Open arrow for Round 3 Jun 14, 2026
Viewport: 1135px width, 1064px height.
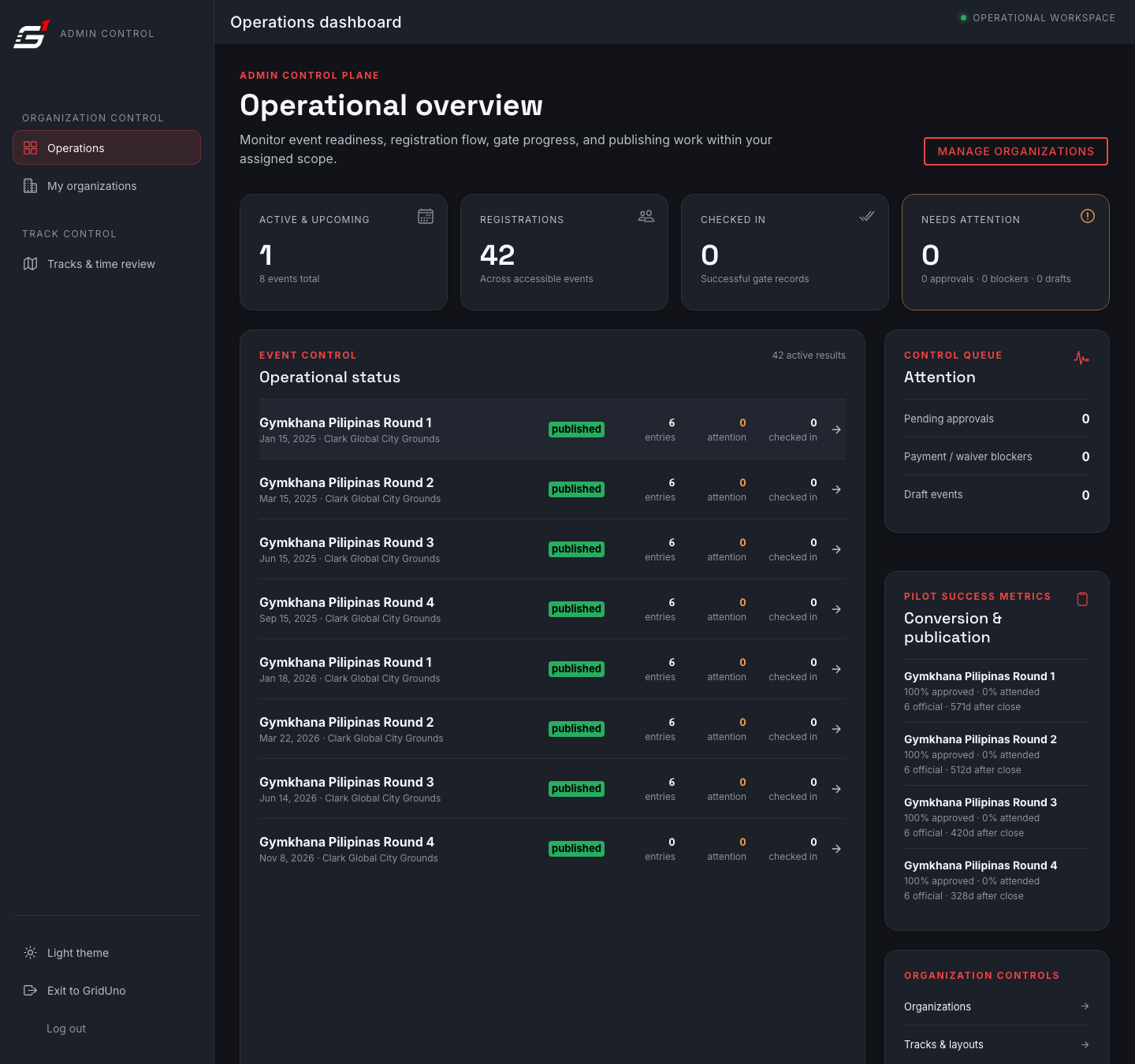click(836, 789)
